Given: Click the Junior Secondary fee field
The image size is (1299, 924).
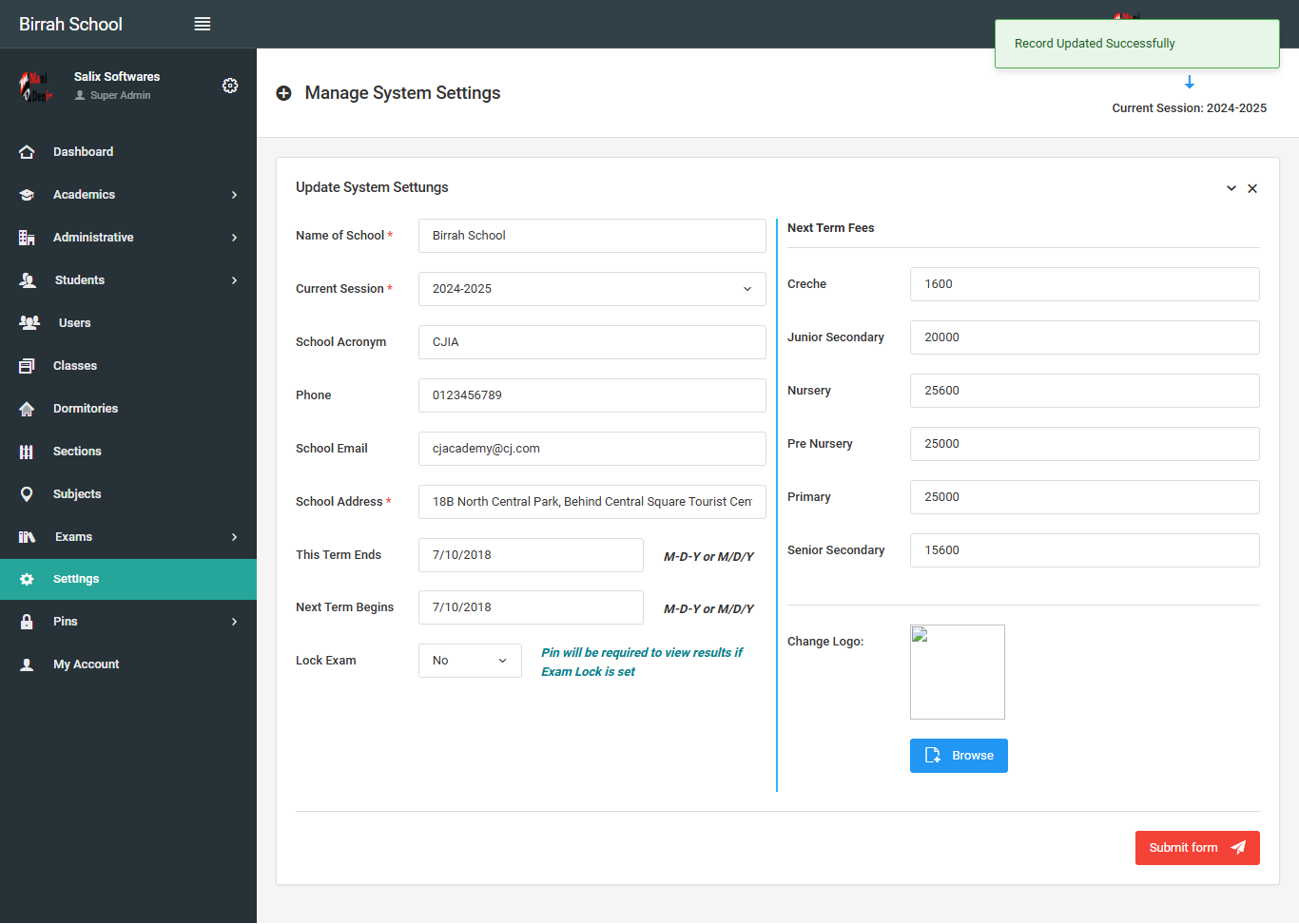Looking at the screenshot, I should [x=1085, y=337].
